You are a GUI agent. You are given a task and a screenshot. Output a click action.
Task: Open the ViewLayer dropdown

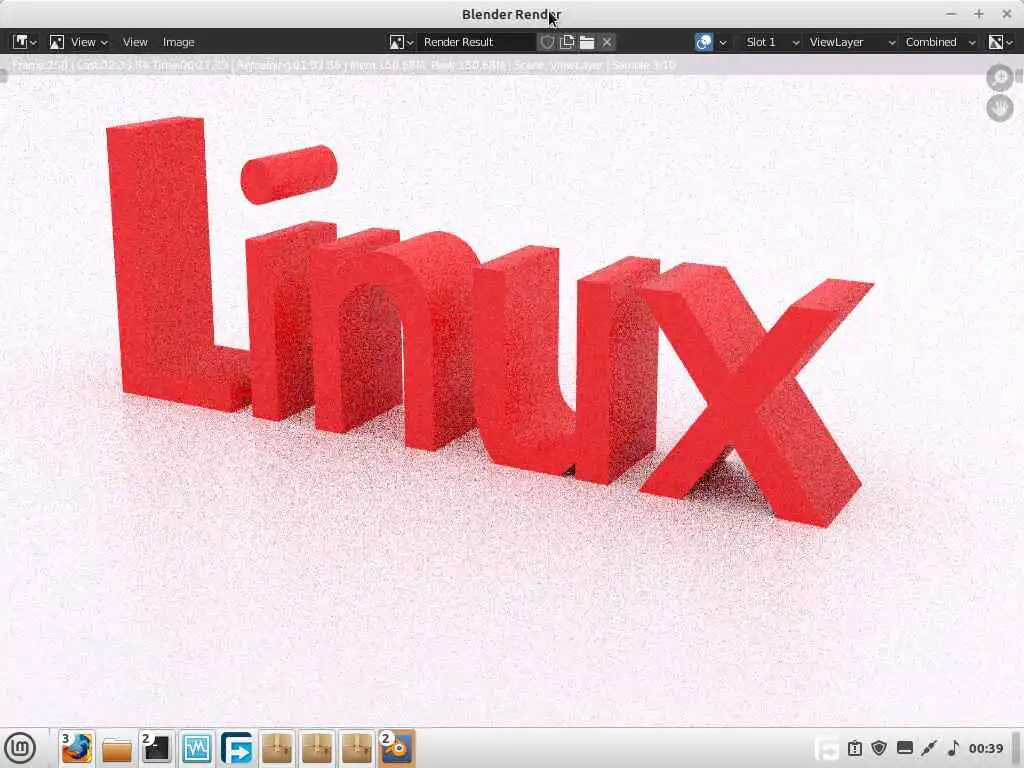point(852,42)
